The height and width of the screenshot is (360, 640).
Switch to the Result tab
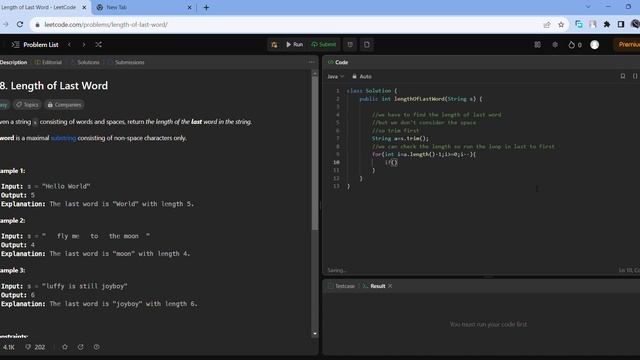(374, 286)
